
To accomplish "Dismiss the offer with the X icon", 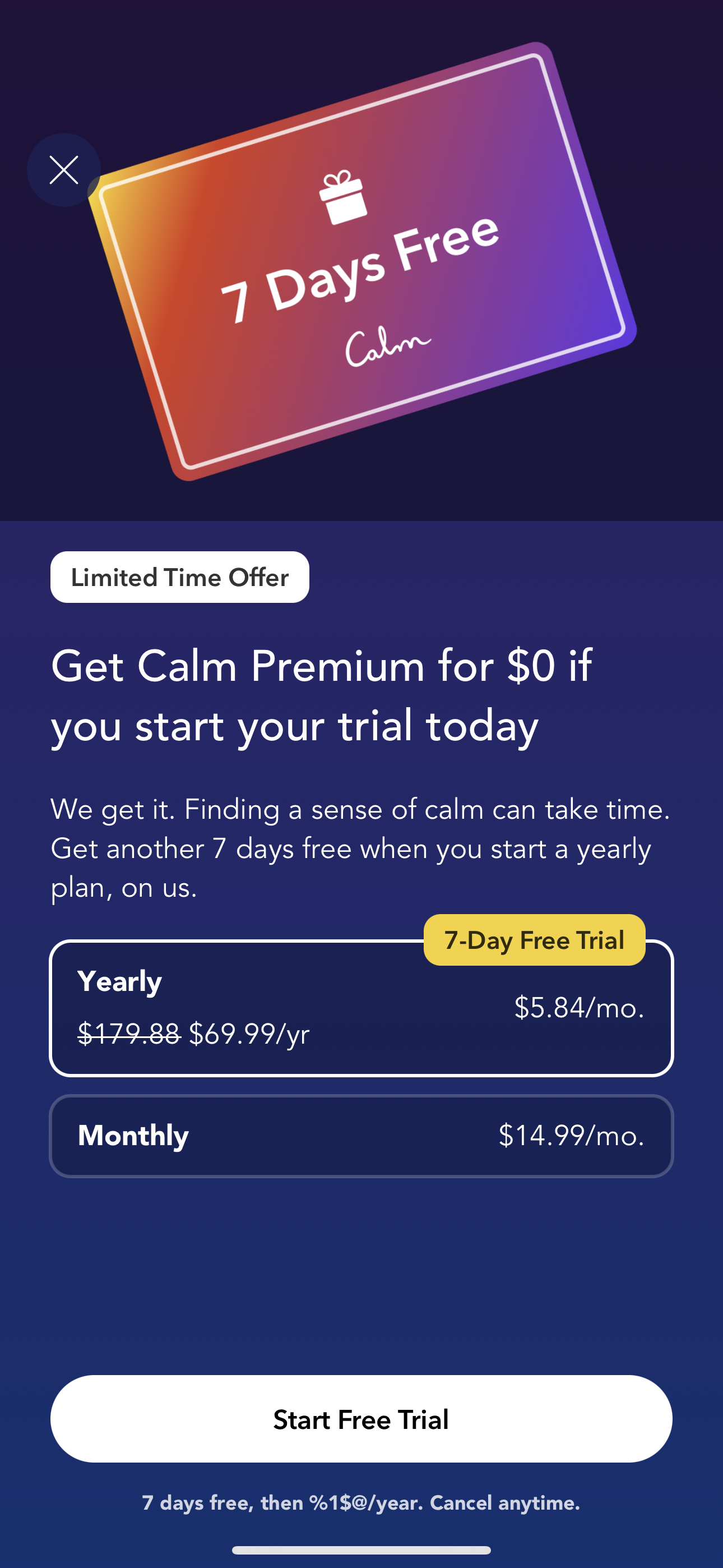I will [63, 170].
